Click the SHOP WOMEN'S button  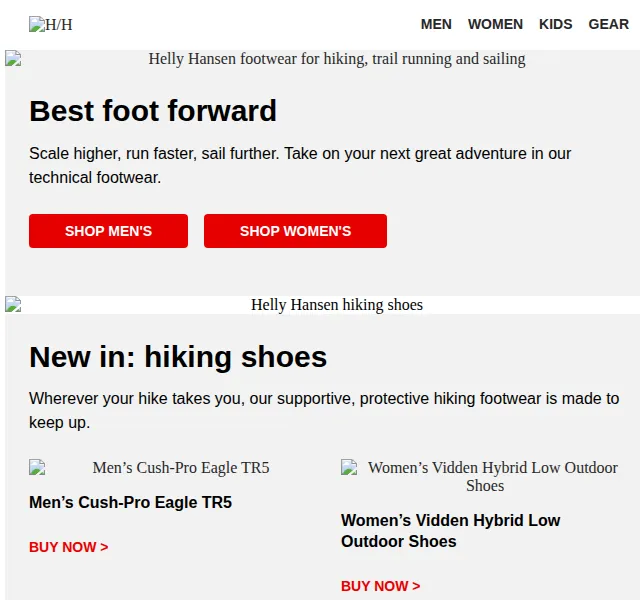(x=296, y=231)
